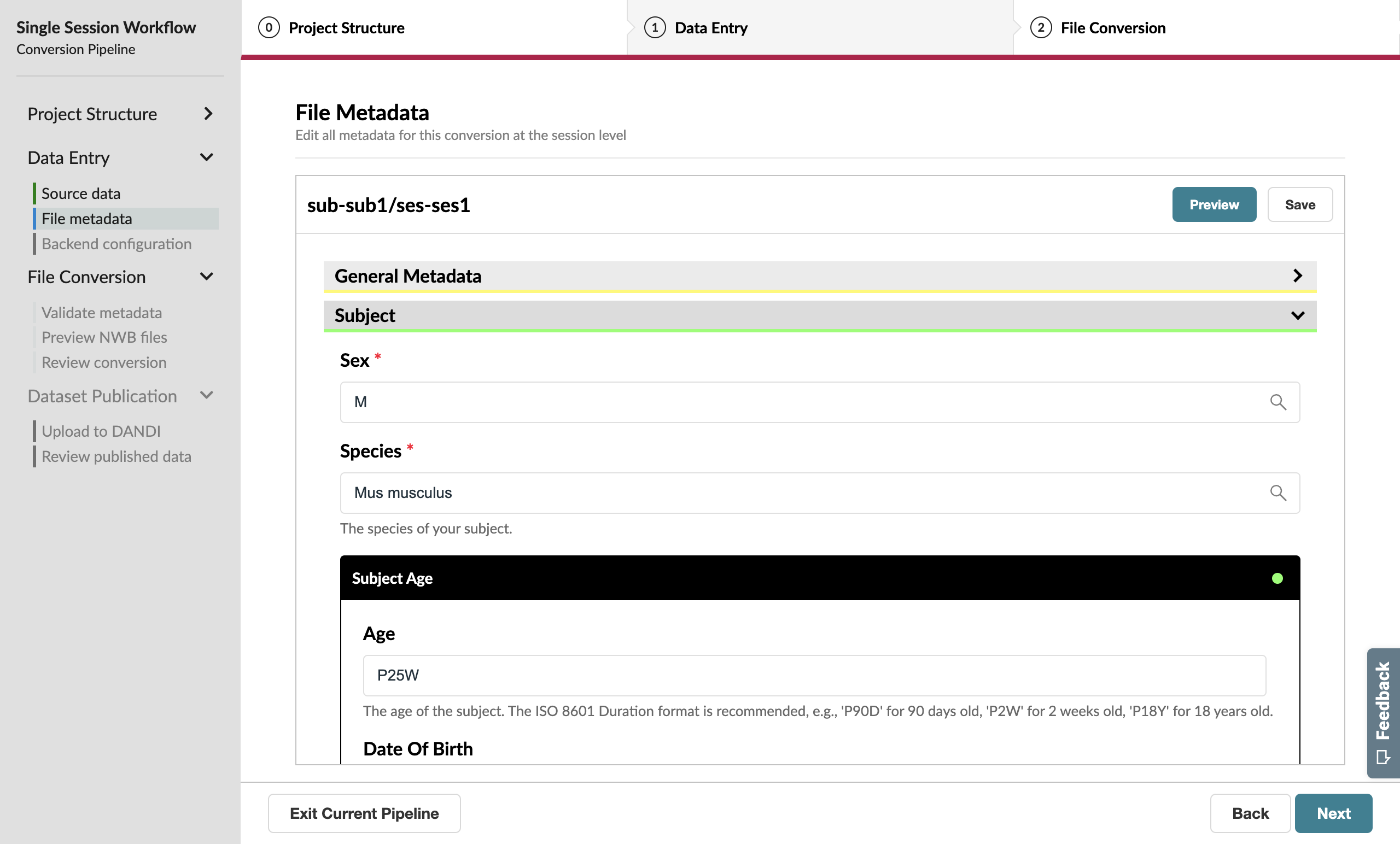Open Upload to DANDI in the sidebar

tap(126, 431)
